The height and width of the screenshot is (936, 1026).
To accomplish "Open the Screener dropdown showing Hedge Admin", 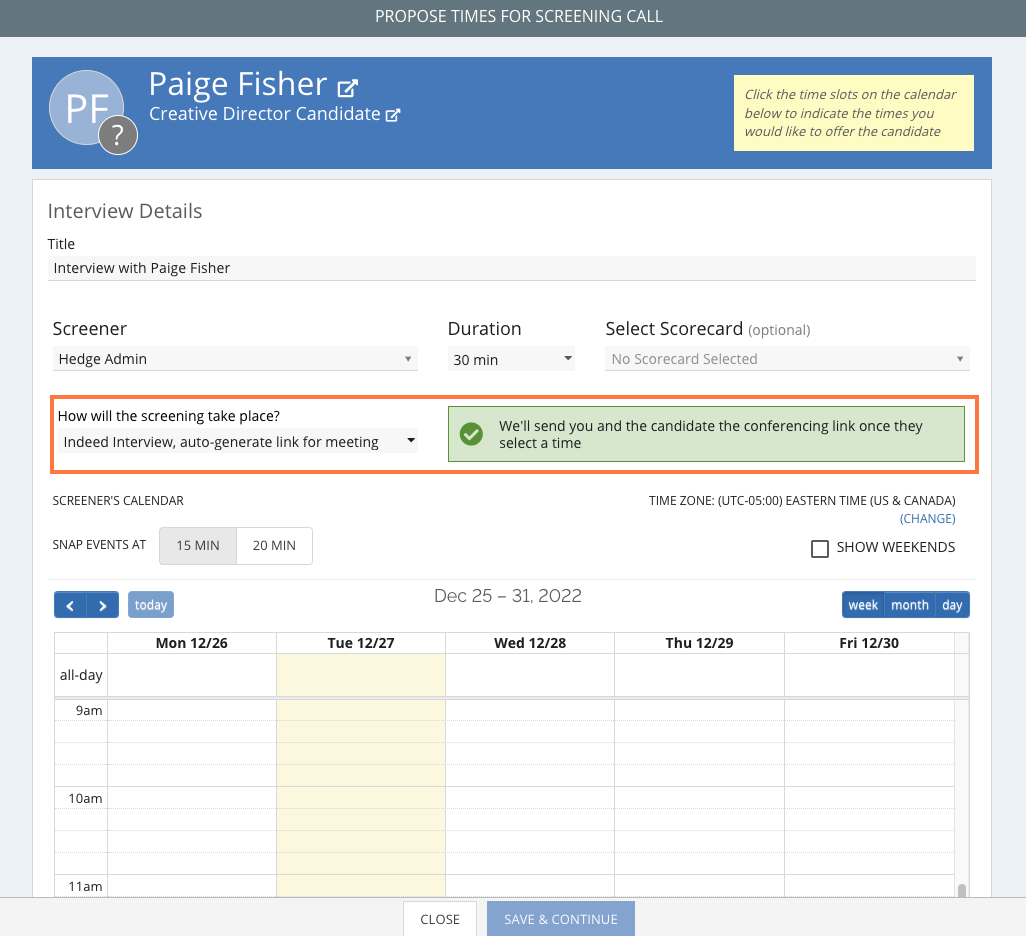I will (235, 359).
